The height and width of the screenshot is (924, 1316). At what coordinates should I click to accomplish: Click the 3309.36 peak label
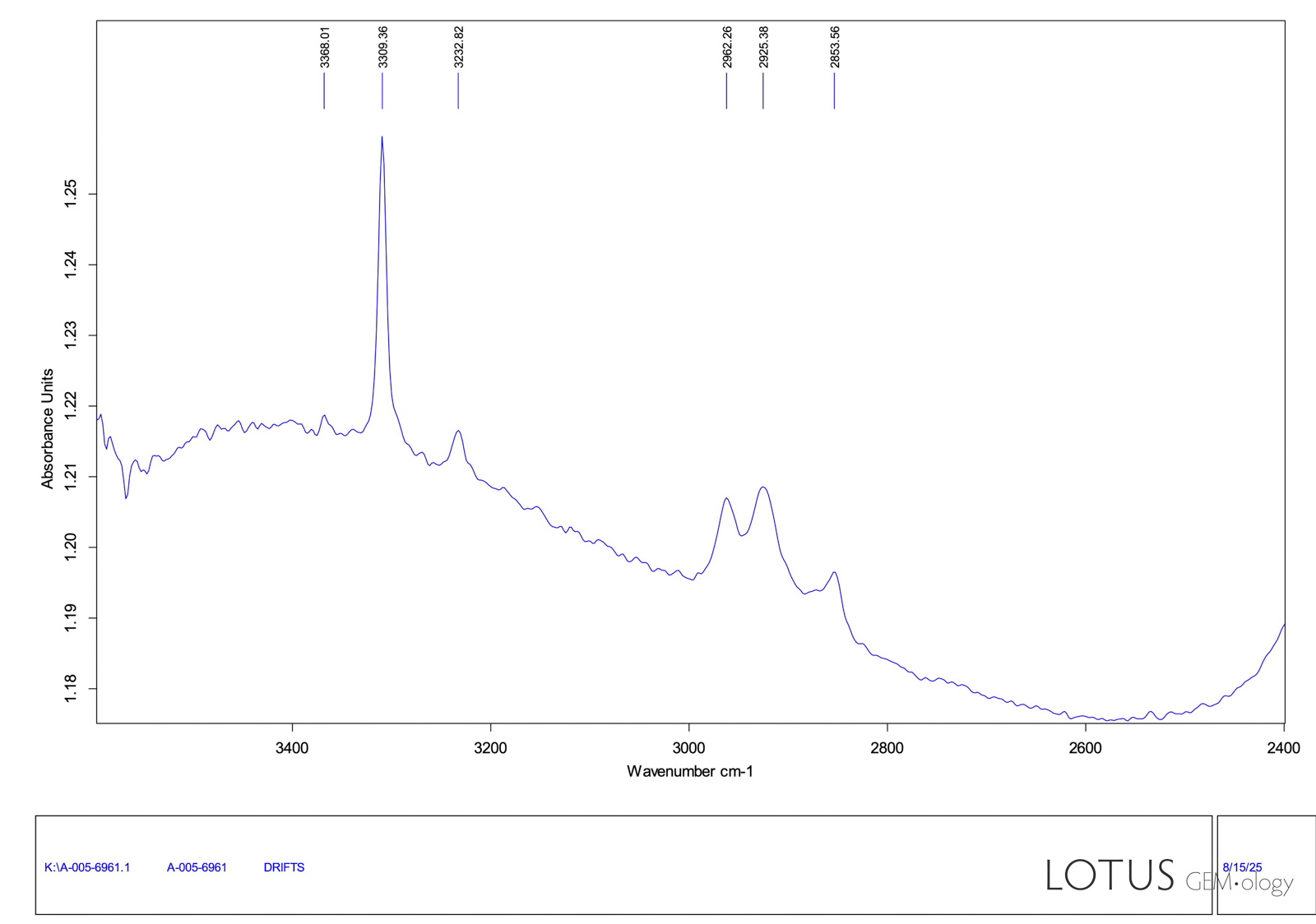pyautogui.click(x=382, y=47)
